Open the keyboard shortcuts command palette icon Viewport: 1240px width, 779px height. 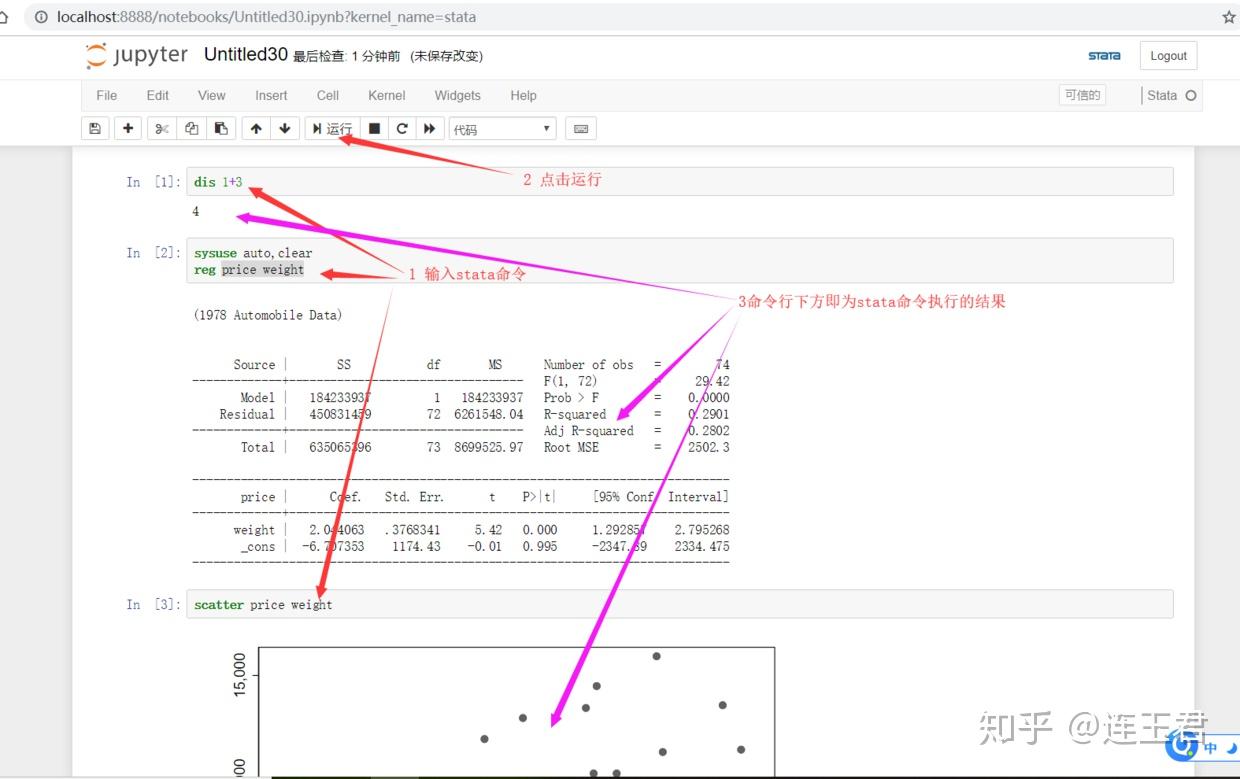[581, 128]
